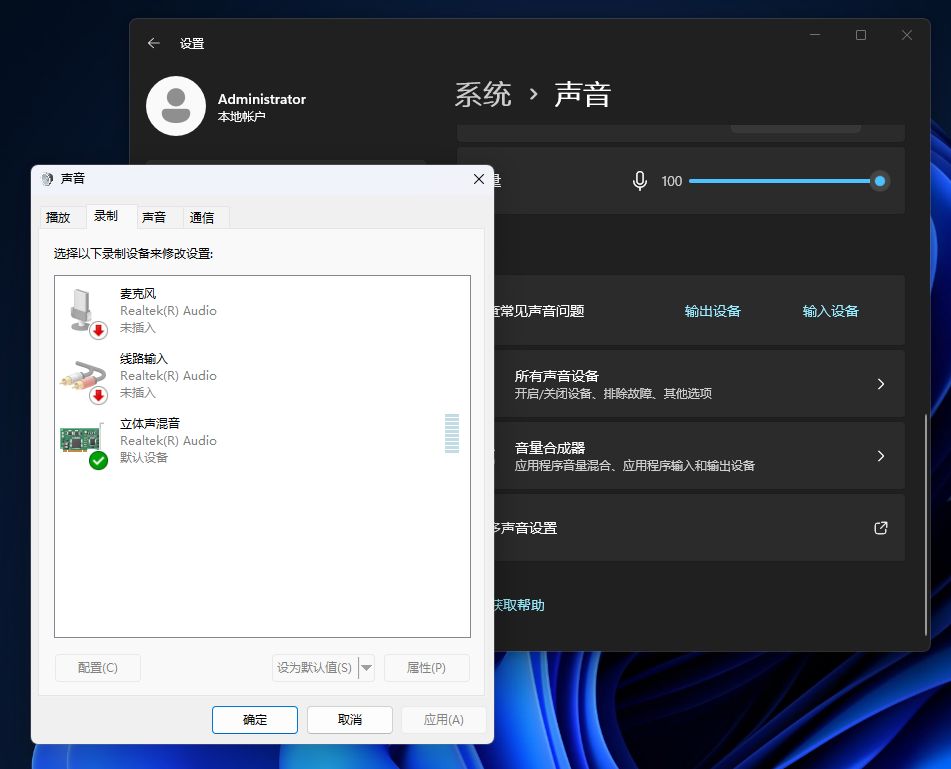Click the volume value 100 text
This screenshot has height=769, width=951.
671,181
